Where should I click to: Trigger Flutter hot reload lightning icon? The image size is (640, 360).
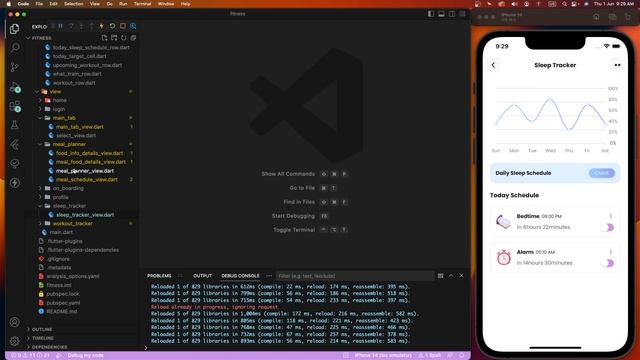[x=102, y=26]
